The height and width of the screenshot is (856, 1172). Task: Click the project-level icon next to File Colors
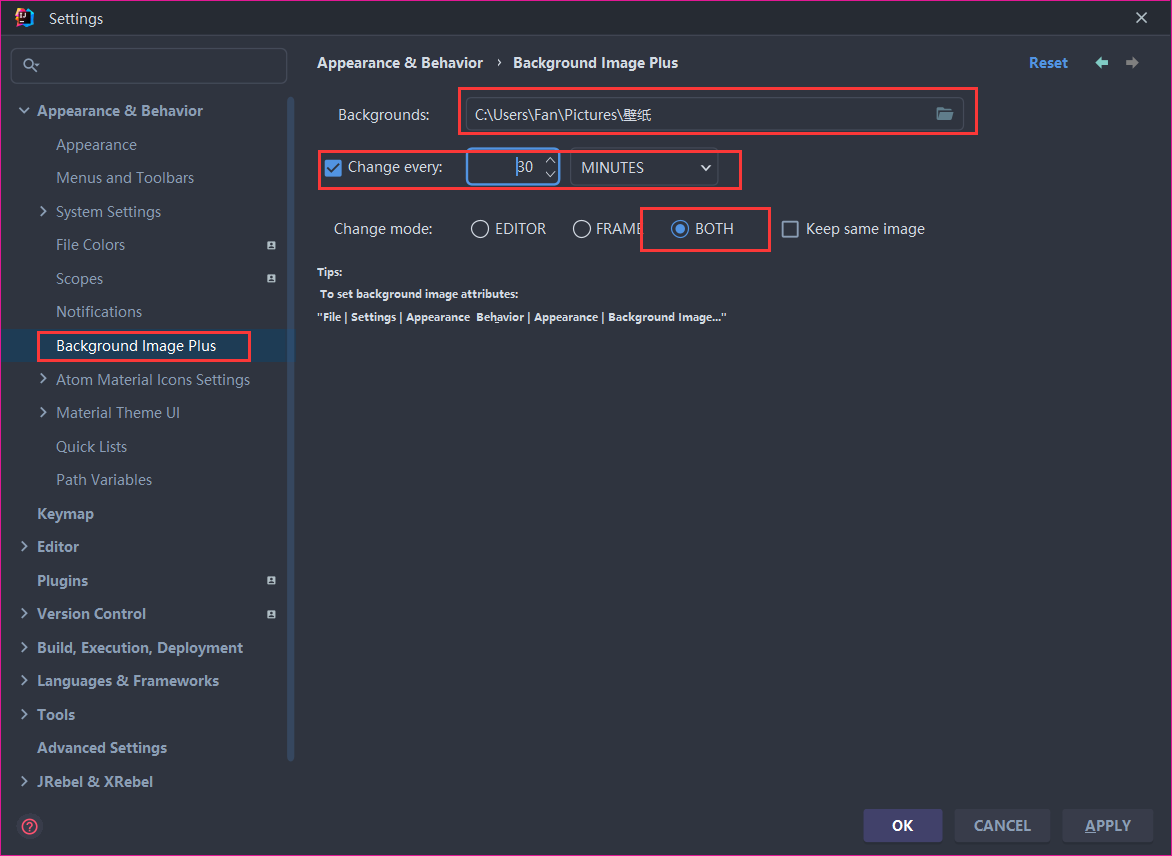[271, 245]
